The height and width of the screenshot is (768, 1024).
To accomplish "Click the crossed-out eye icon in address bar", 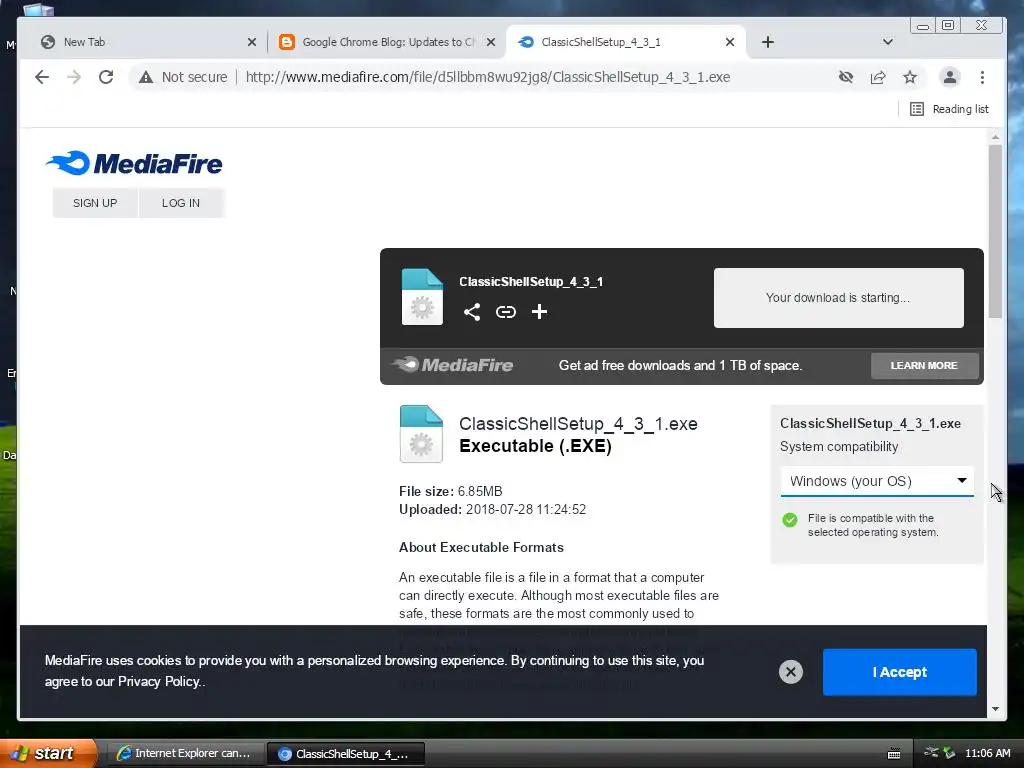I will 846,77.
